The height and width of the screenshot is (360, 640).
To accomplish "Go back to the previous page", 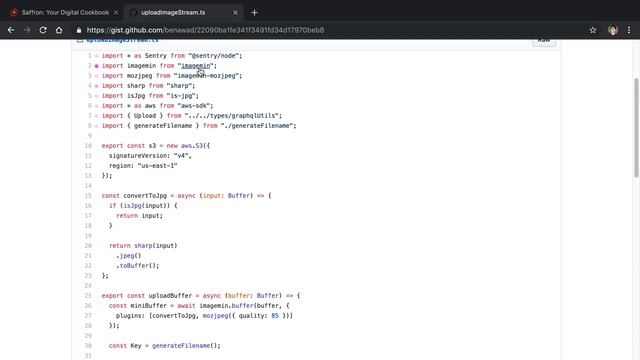I will tap(11, 30).
